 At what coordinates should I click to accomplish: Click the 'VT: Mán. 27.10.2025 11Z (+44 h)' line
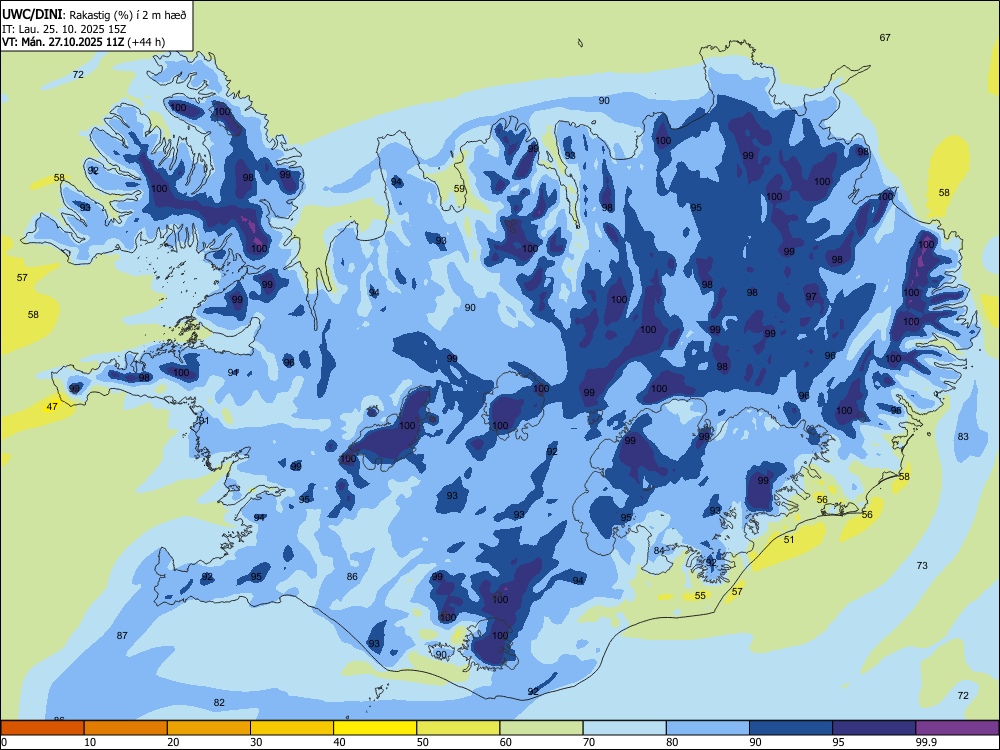tap(84, 42)
